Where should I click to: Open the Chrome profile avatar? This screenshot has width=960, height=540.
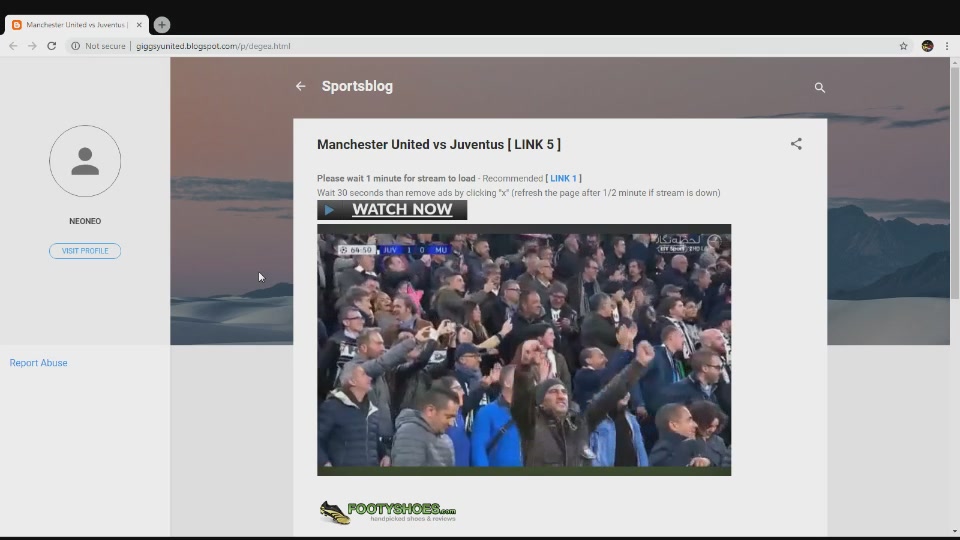click(x=927, y=46)
